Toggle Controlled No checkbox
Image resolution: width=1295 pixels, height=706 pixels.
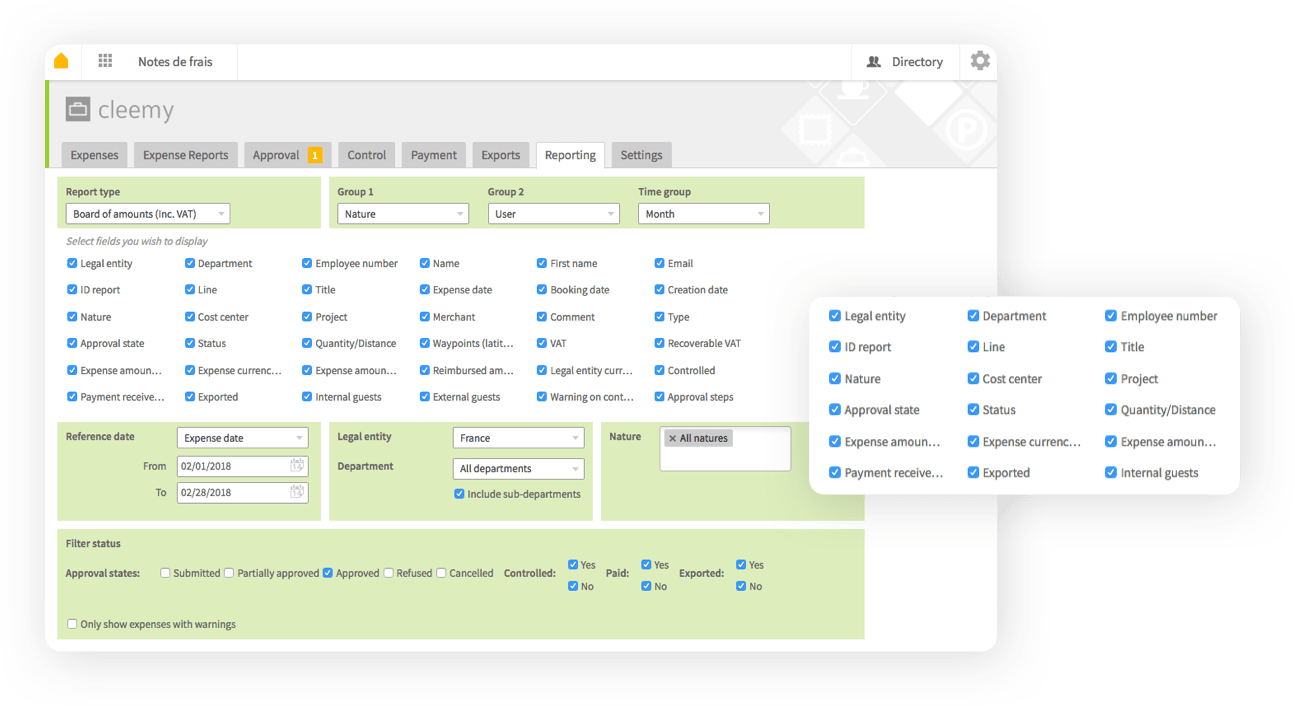pyautogui.click(x=573, y=586)
